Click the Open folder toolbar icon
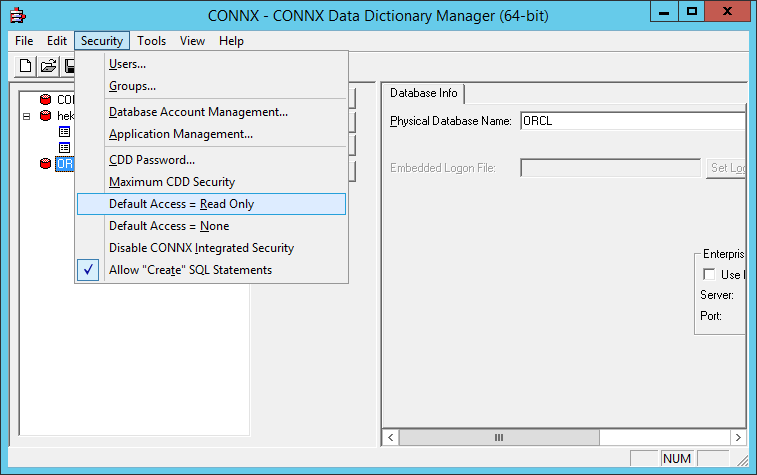The width and height of the screenshot is (757, 475). click(48, 66)
